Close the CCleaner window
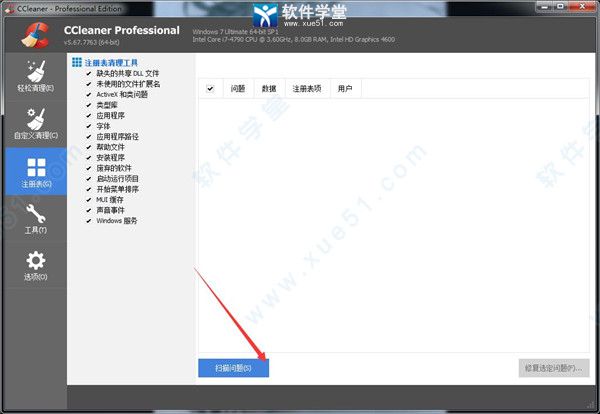 tap(583, 6)
